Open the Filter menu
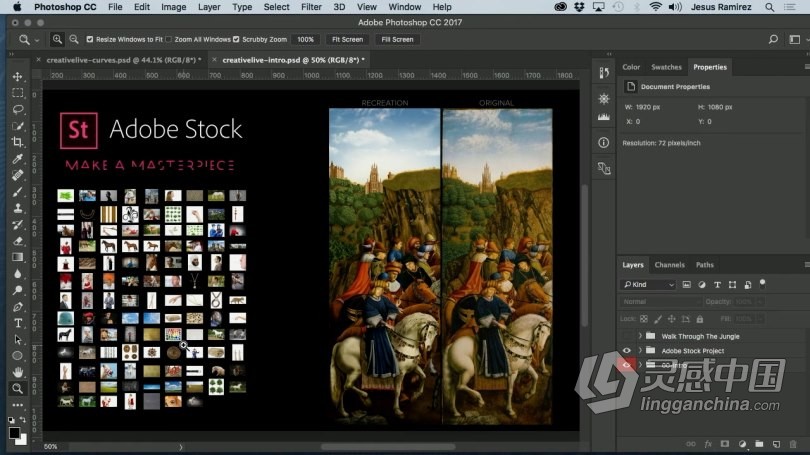 311,7
